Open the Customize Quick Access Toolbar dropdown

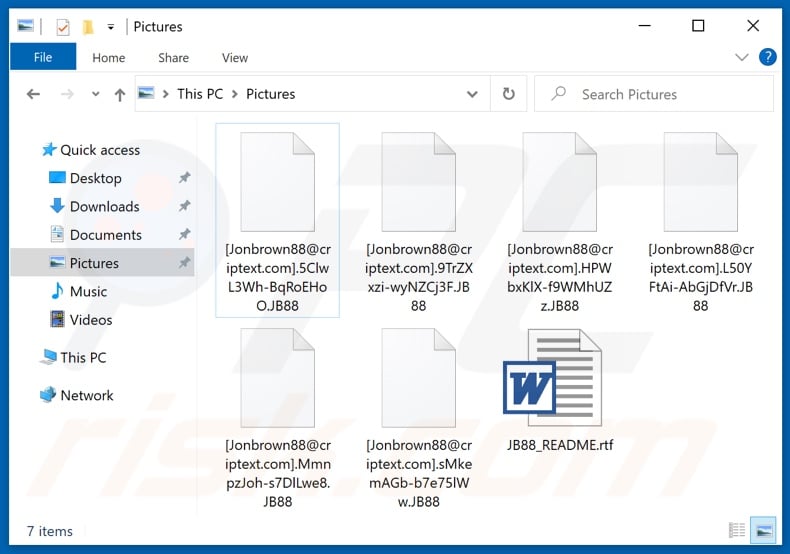point(111,27)
